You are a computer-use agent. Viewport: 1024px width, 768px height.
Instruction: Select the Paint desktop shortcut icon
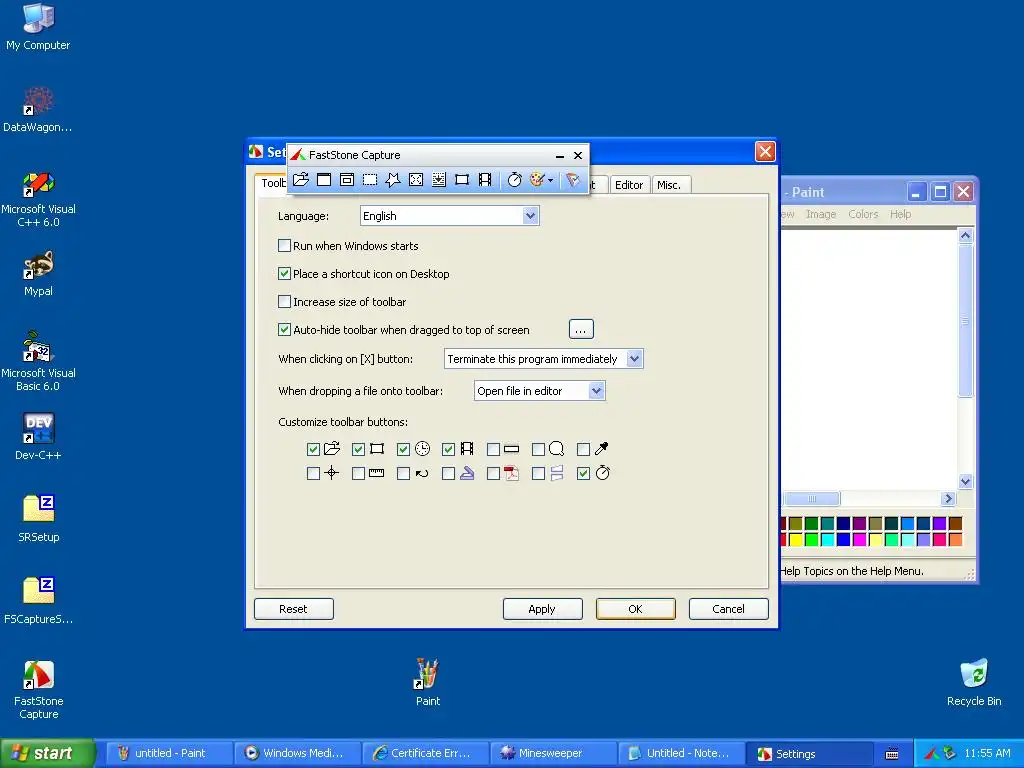tap(427, 682)
